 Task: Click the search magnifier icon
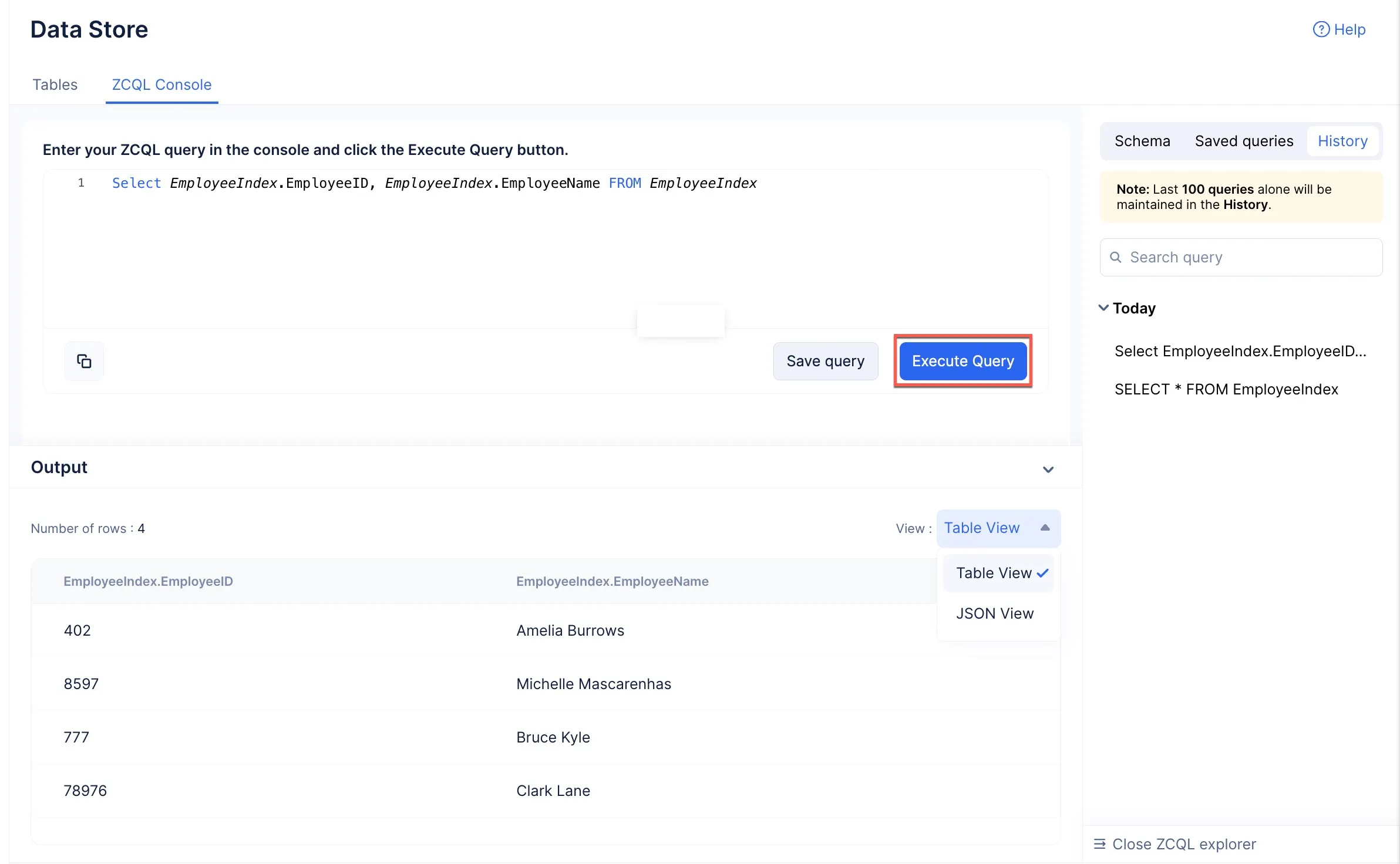[x=1115, y=257]
